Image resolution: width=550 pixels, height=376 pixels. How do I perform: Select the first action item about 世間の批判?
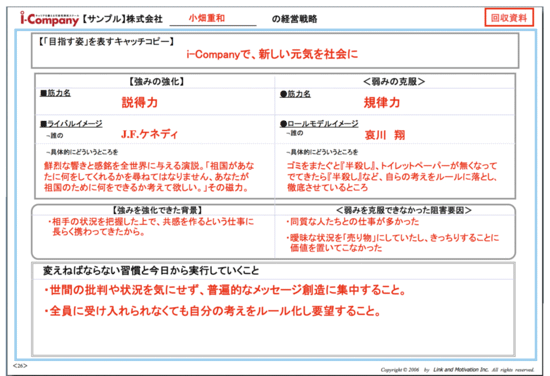coord(225,290)
